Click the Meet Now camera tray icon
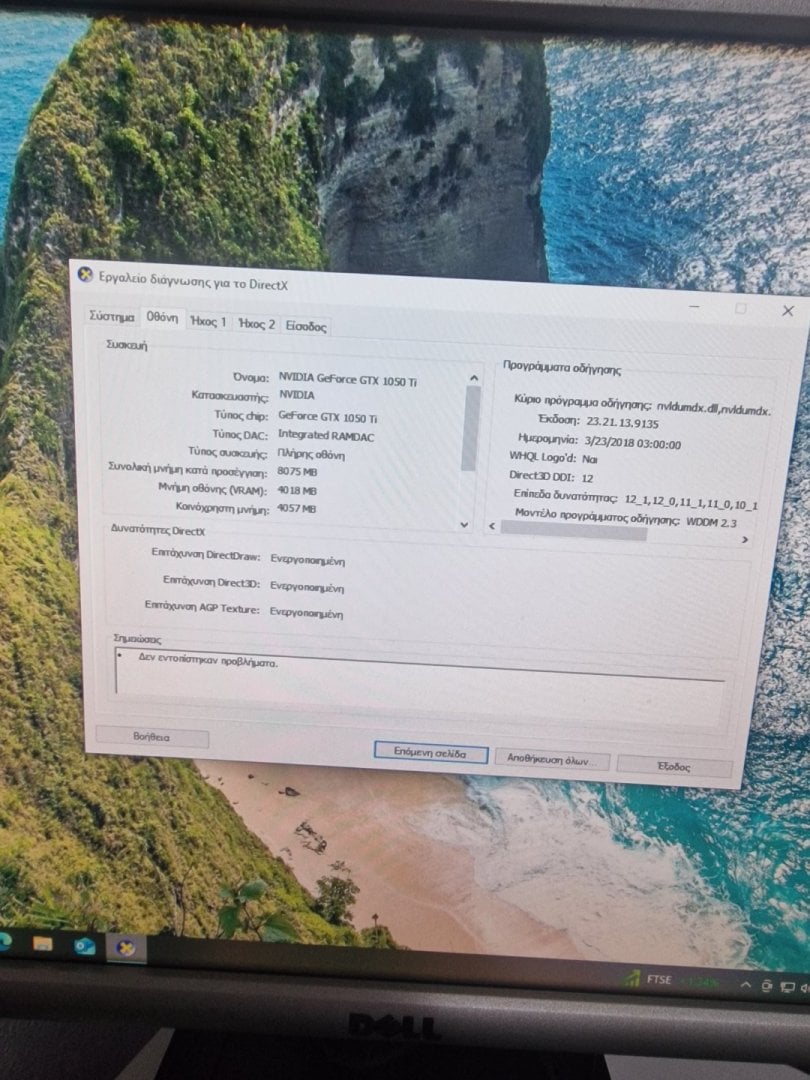The height and width of the screenshot is (1080, 810). tap(766, 986)
